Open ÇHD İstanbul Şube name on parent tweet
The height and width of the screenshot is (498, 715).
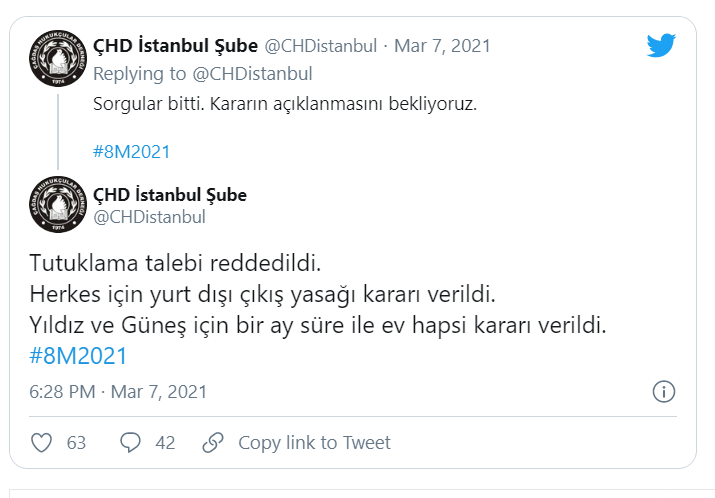pos(176,46)
